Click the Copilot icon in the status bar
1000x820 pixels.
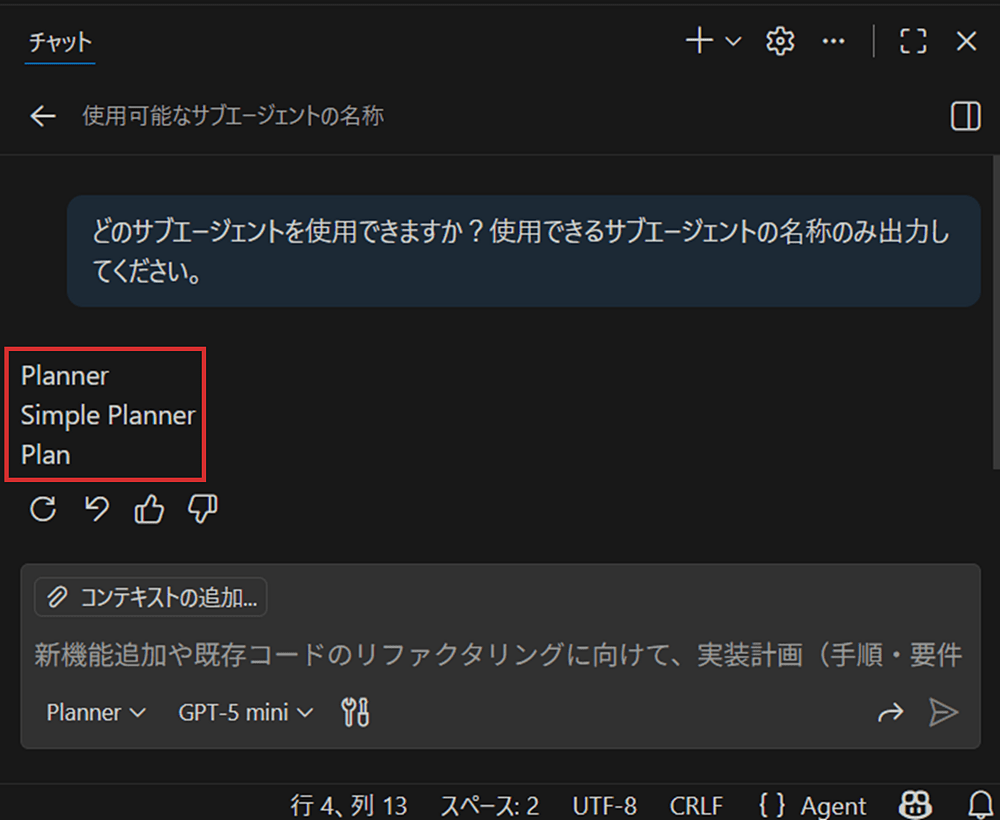coord(915,805)
